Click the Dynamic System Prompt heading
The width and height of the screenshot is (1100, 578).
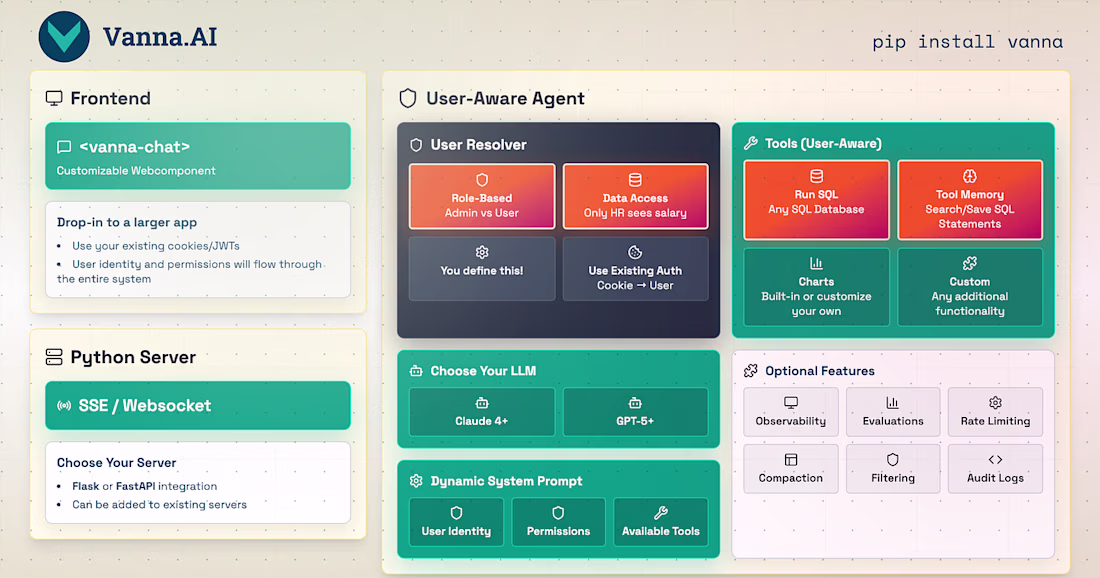click(x=507, y=480)
